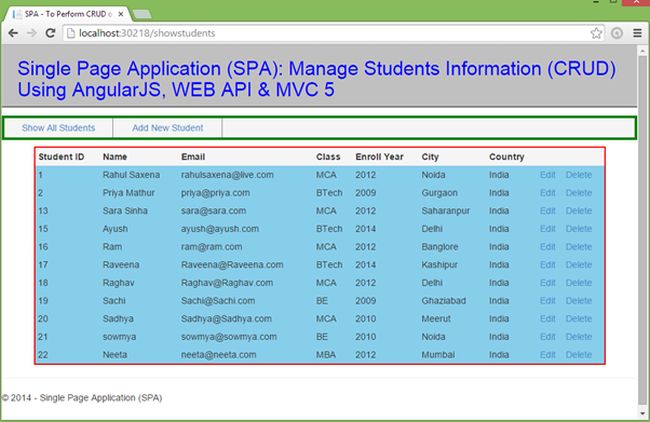Click the email ayush@ayush.com
The image size is (650, 422).
click(220, 229)
